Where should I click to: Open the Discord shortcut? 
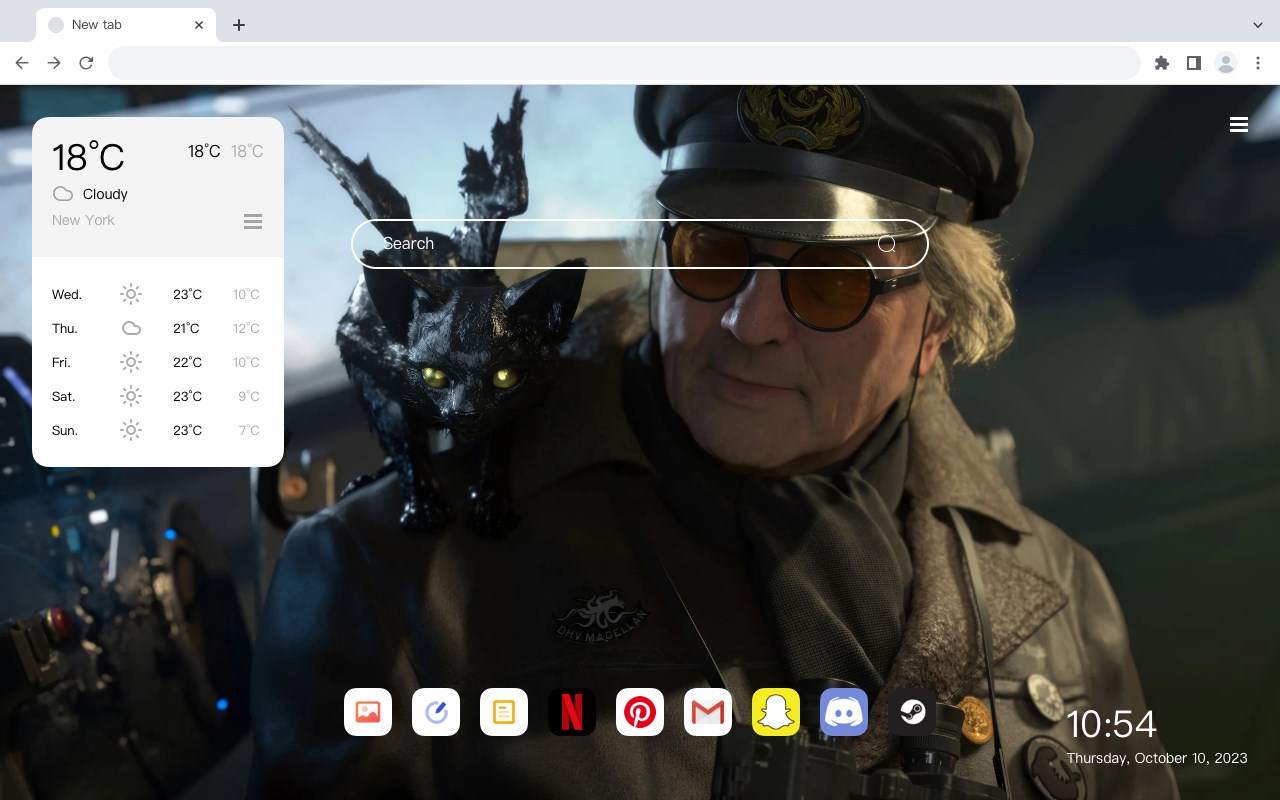point(844,712)
